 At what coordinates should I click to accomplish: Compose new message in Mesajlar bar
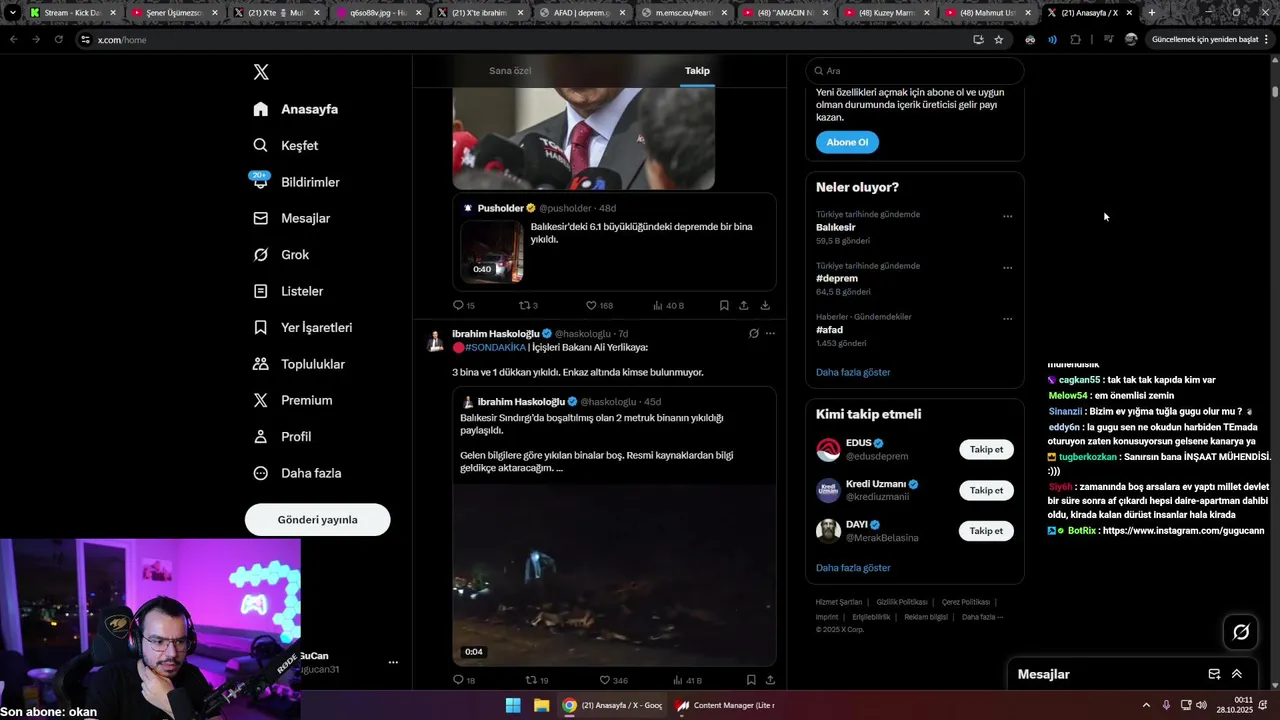(x=1214, y=674)
